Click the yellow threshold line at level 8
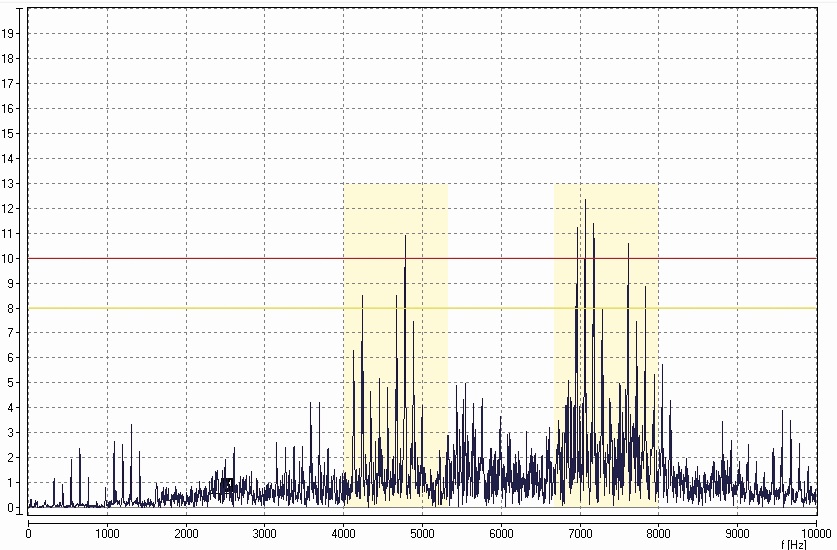This screenshot has width=837, height=550. [x=250, y=308]
